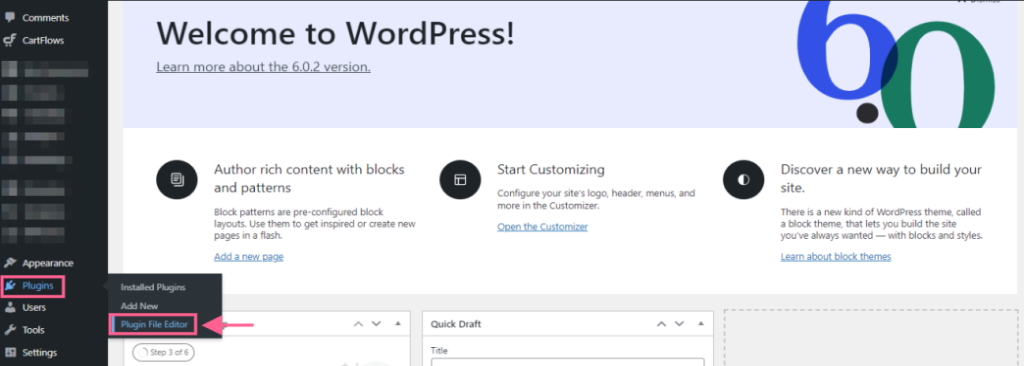
Task: Click the 'Quick Draft' widget title
Action: click(x=456, y=324)
